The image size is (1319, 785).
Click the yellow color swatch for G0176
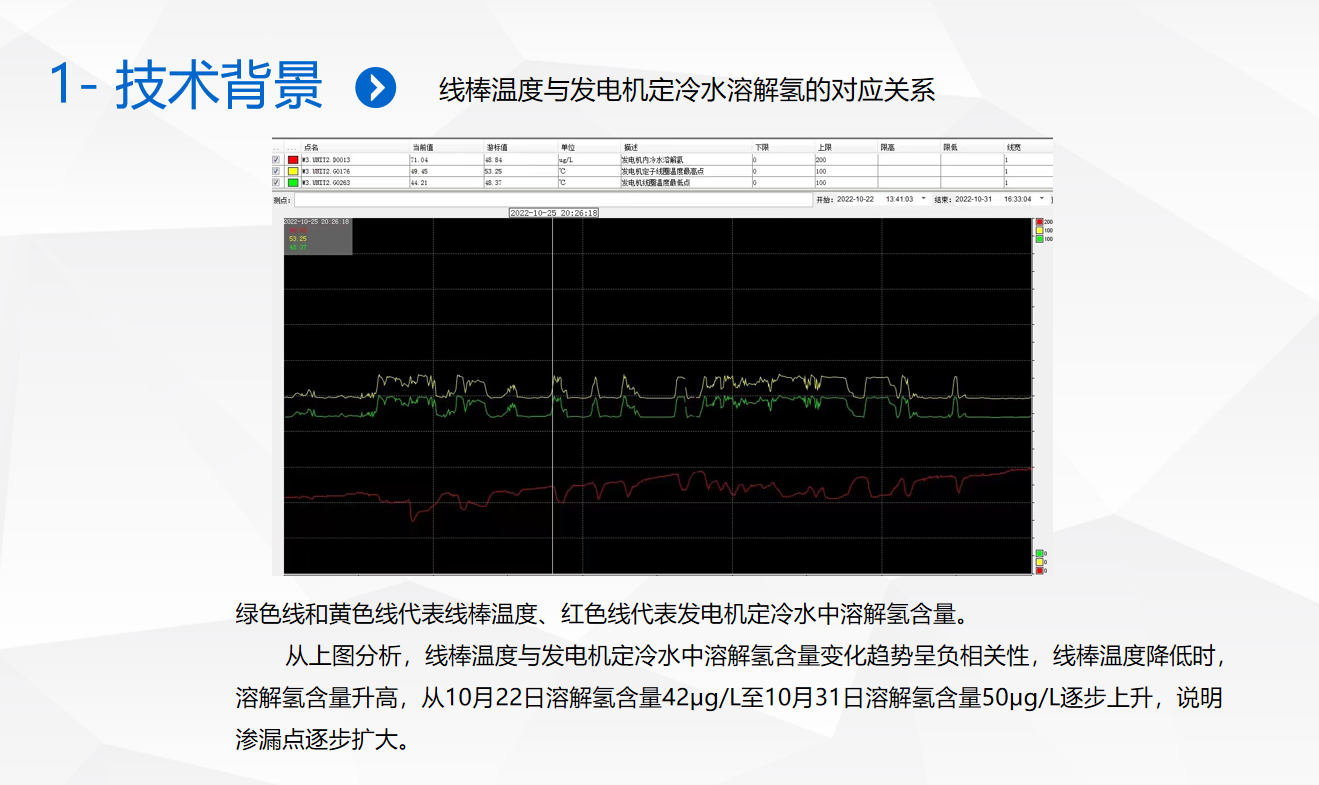point(293,171)
